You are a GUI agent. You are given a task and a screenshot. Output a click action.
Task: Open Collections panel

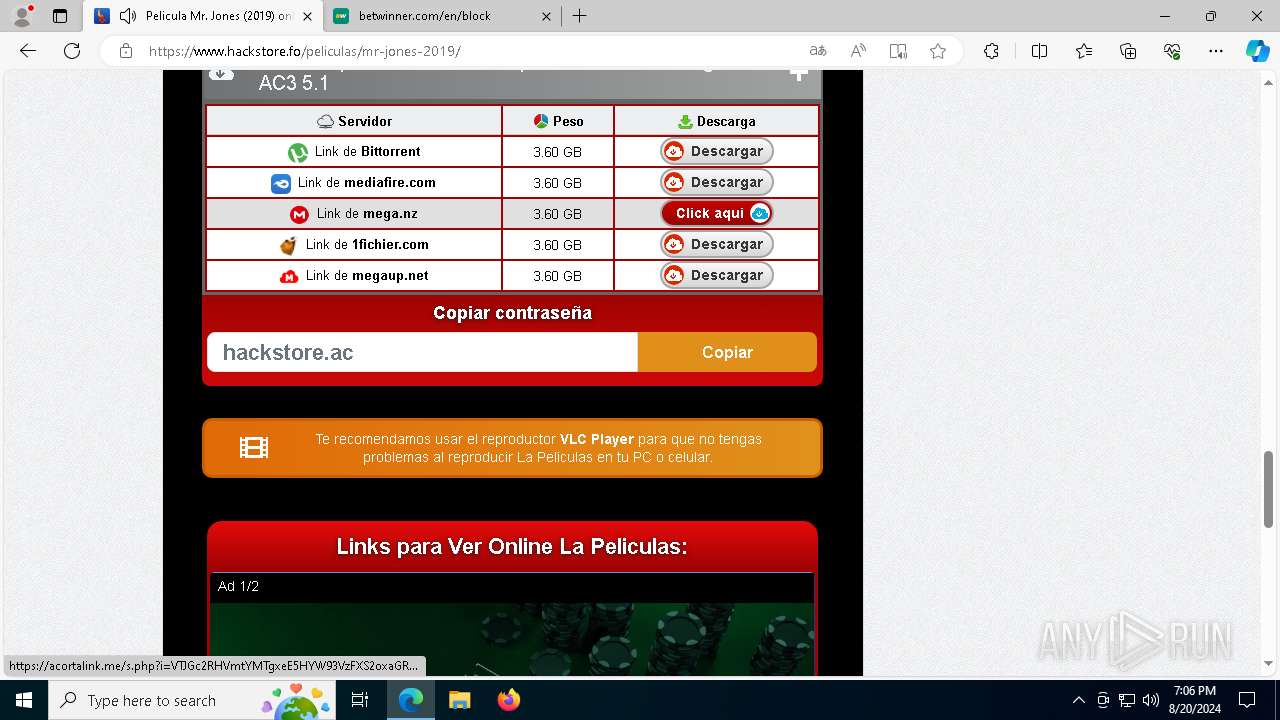click(x=1128, y=51)
